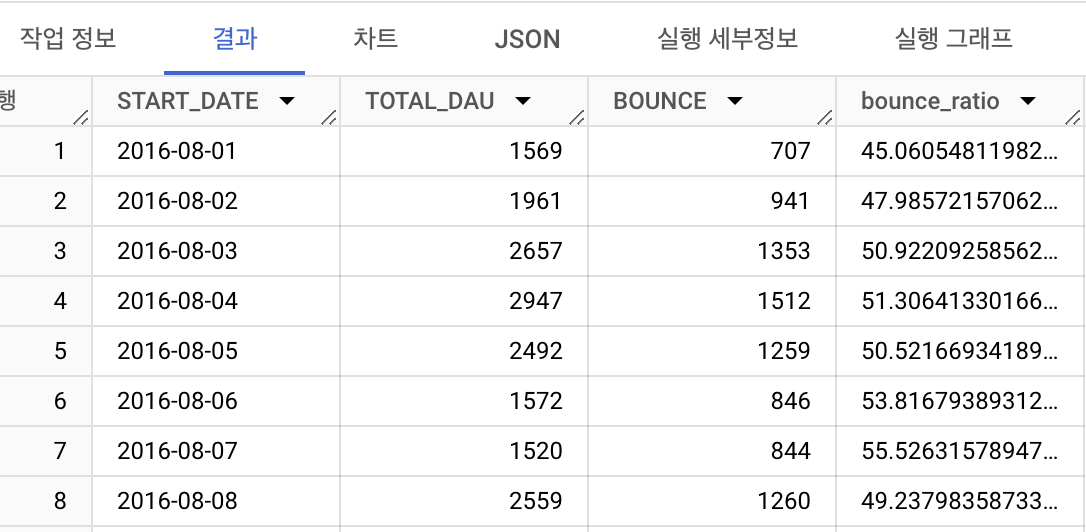Select the BOUNCE value 1512
Screen dimensions: 1086x532
pos(784,301)
